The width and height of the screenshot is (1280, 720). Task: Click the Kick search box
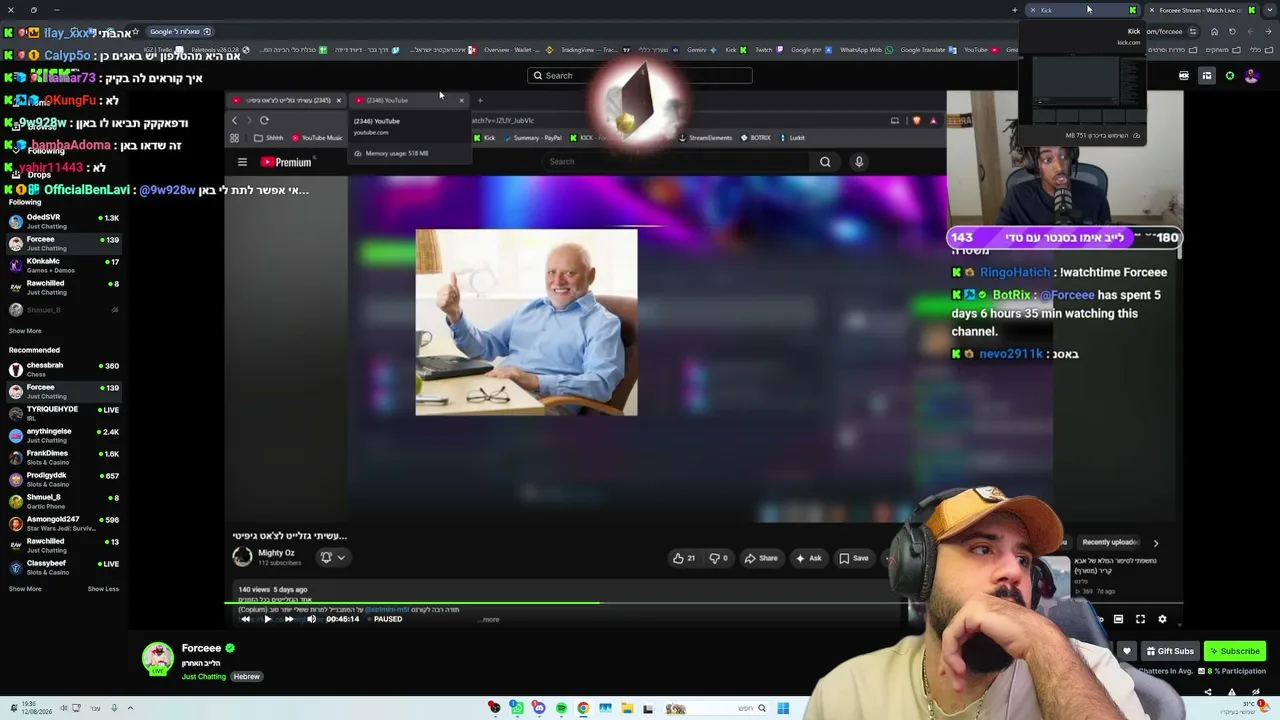coord(640,75)
